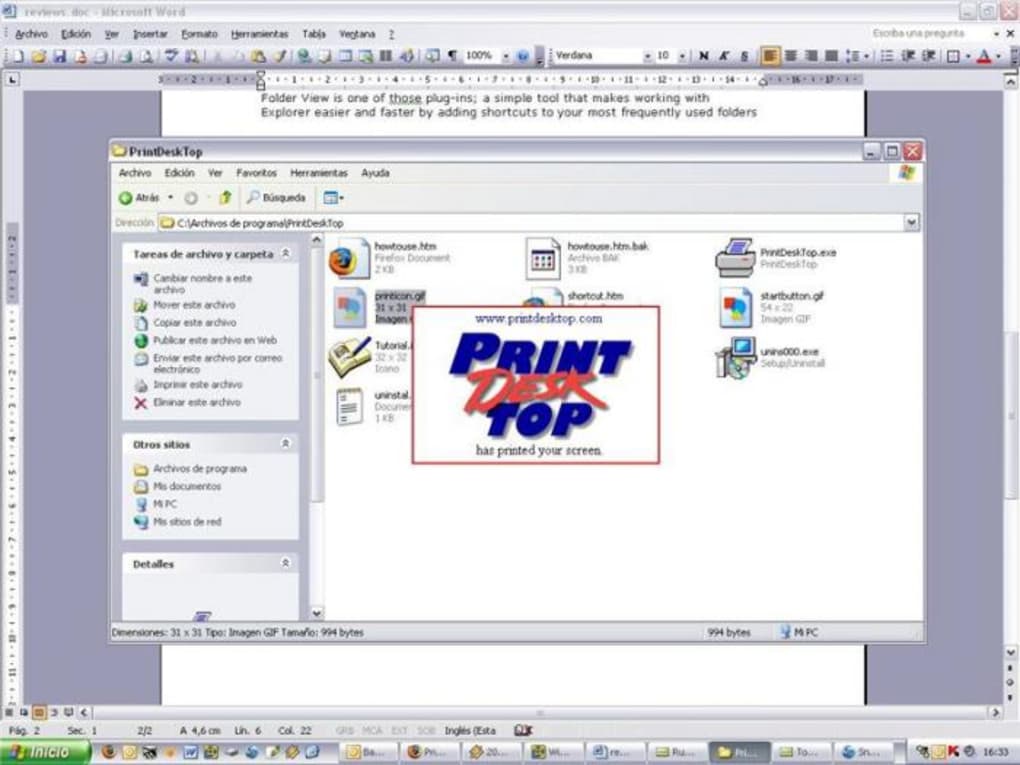Click Cambiar nombre a este archivo link
1020x765 pixels.
[x=202, y=284]
